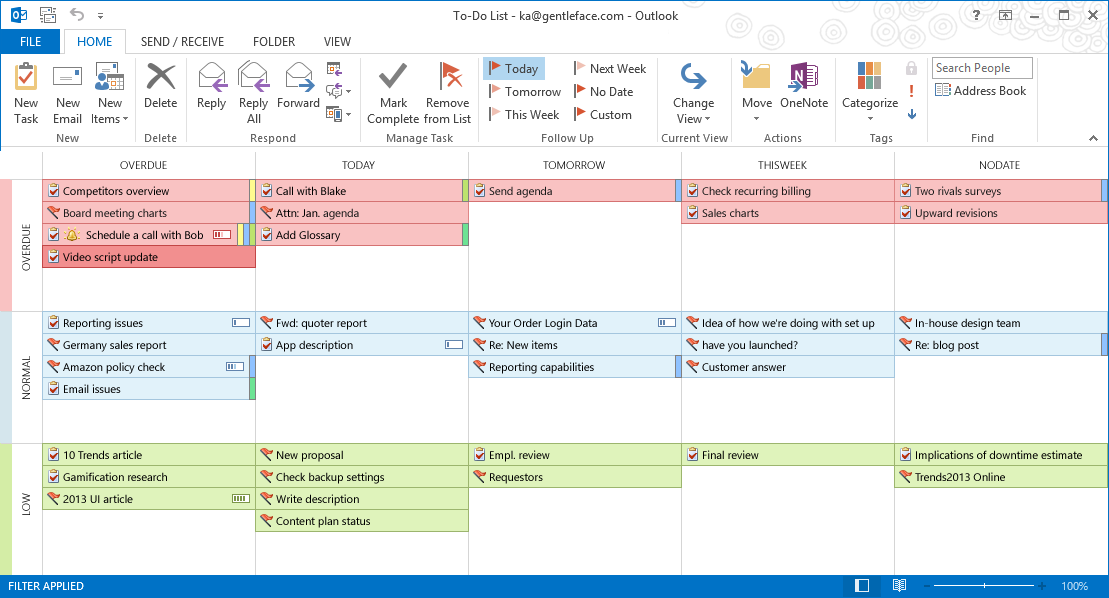
Task: Open the IM reply dropdown
Action: [338, 91]
